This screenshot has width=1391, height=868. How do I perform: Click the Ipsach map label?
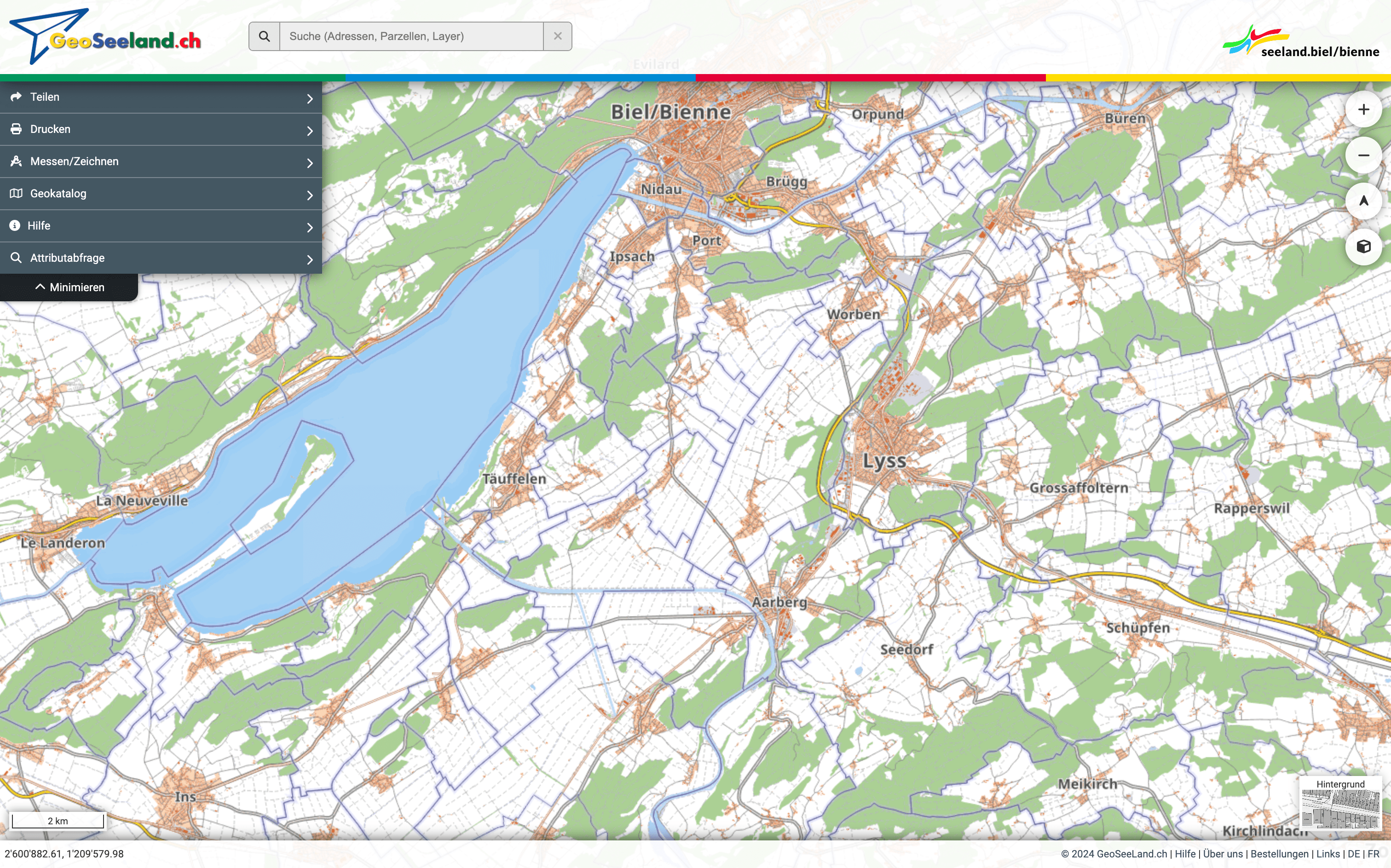pos(632,257)
